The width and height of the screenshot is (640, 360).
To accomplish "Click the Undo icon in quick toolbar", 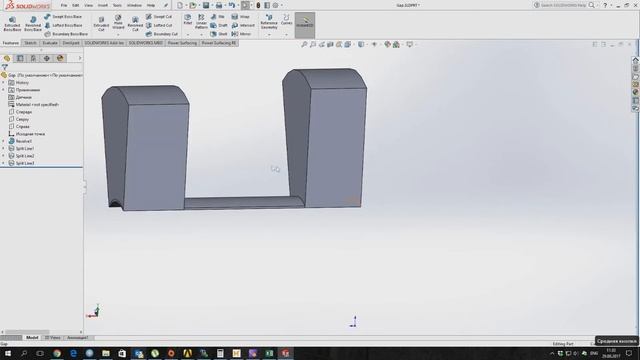I will click(x=232, y=5).
